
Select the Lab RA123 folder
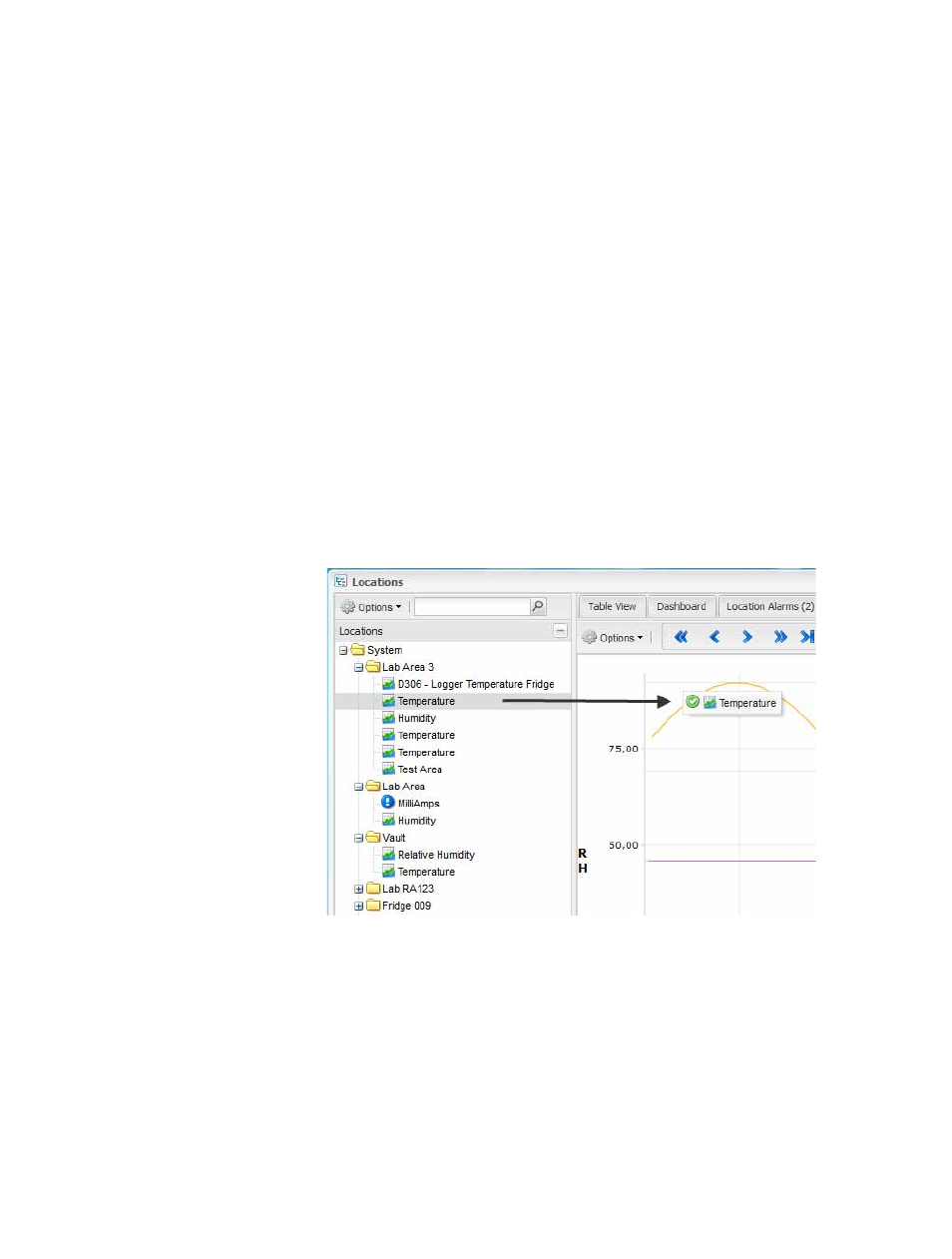click(400, 889)
